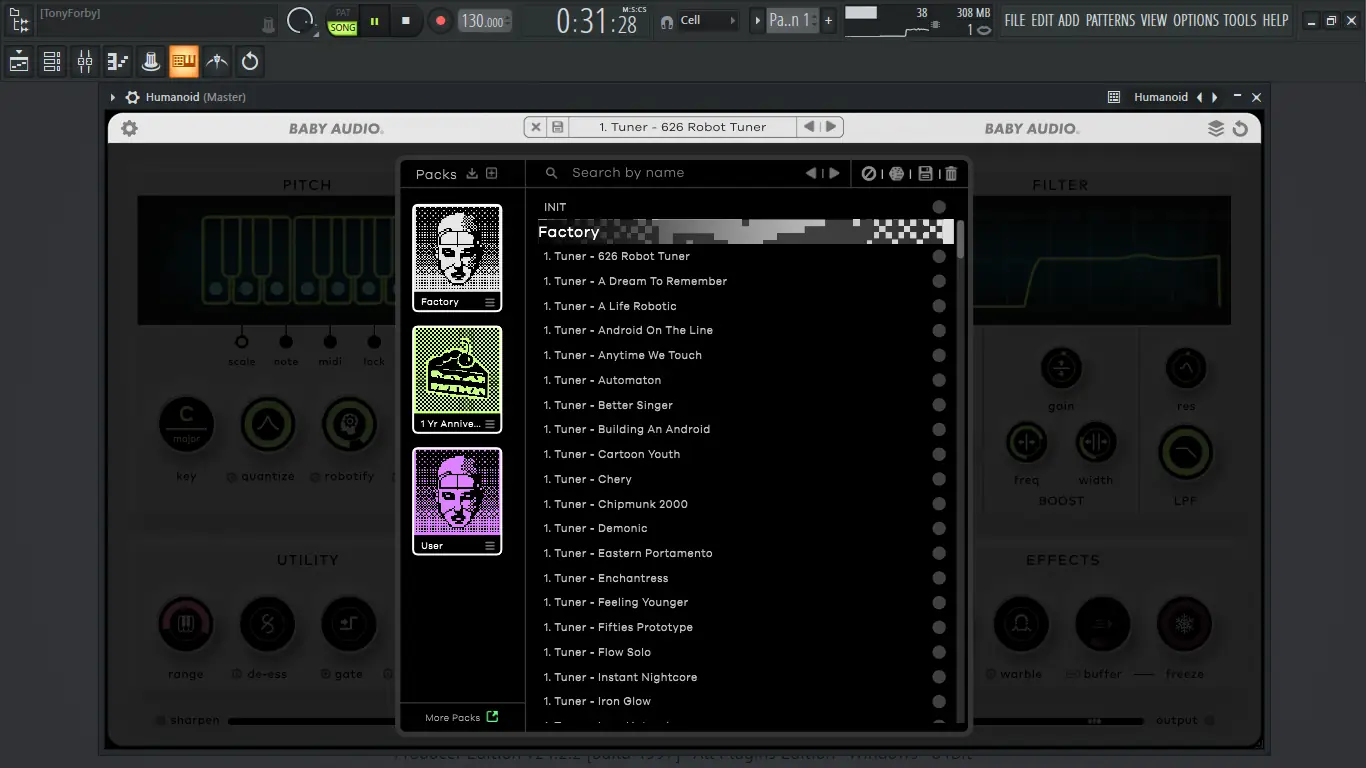This screenshot has height=768, width=1366.
Task: Click the stacked layers icon in Humanoid header
Action: (1216, 128)
